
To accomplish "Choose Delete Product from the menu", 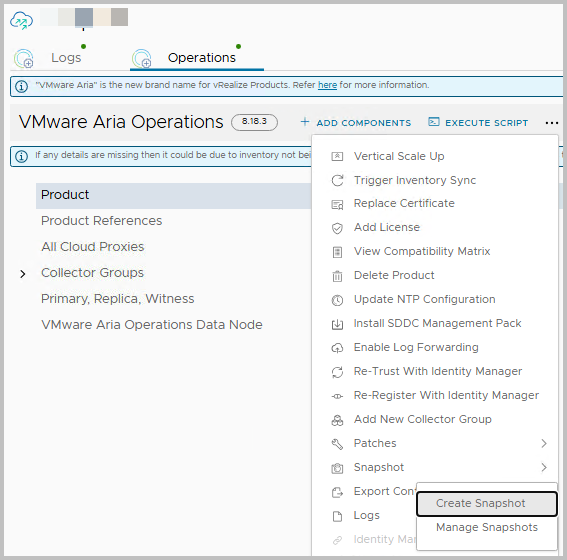I will [x=394, y=275].
